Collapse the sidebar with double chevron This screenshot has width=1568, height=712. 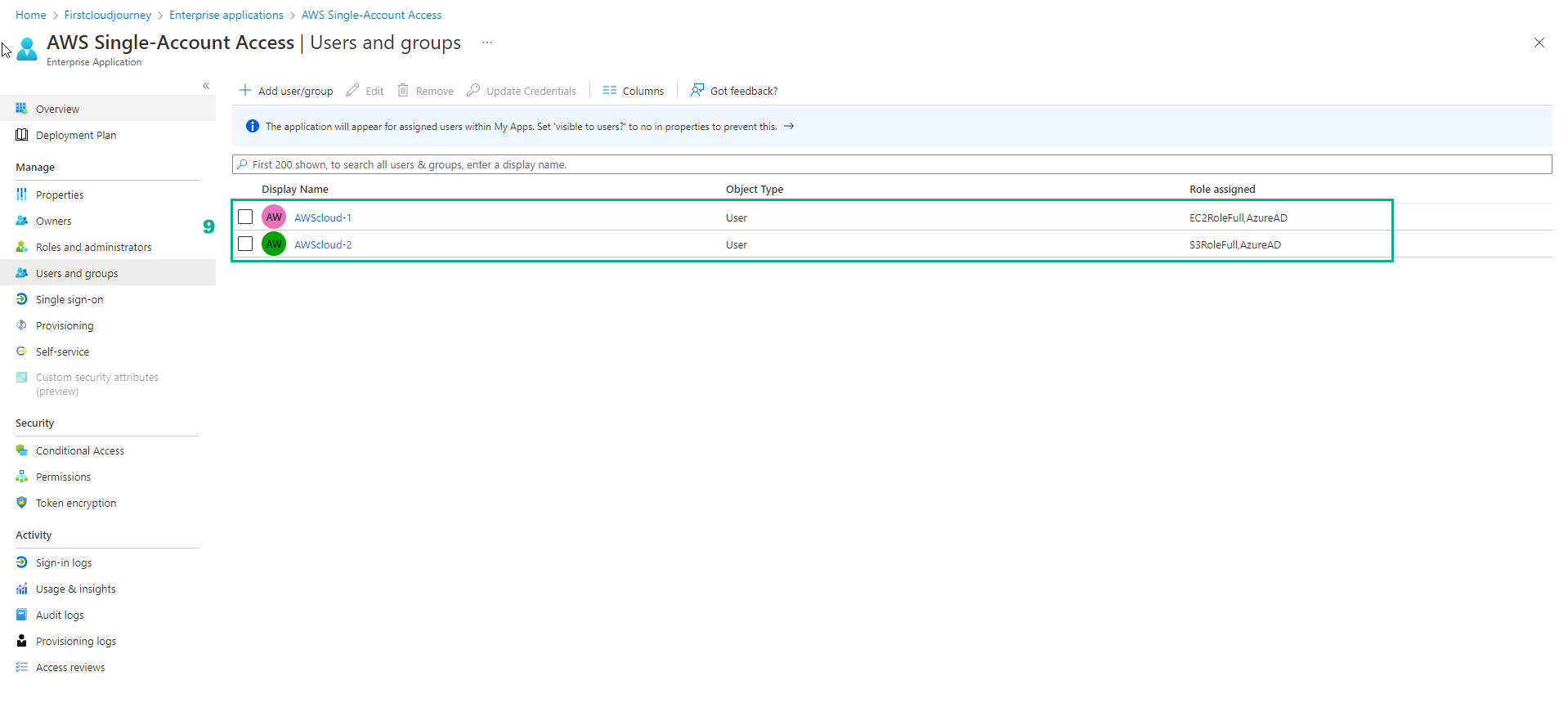pyautogui.click(x=206, y=86)
